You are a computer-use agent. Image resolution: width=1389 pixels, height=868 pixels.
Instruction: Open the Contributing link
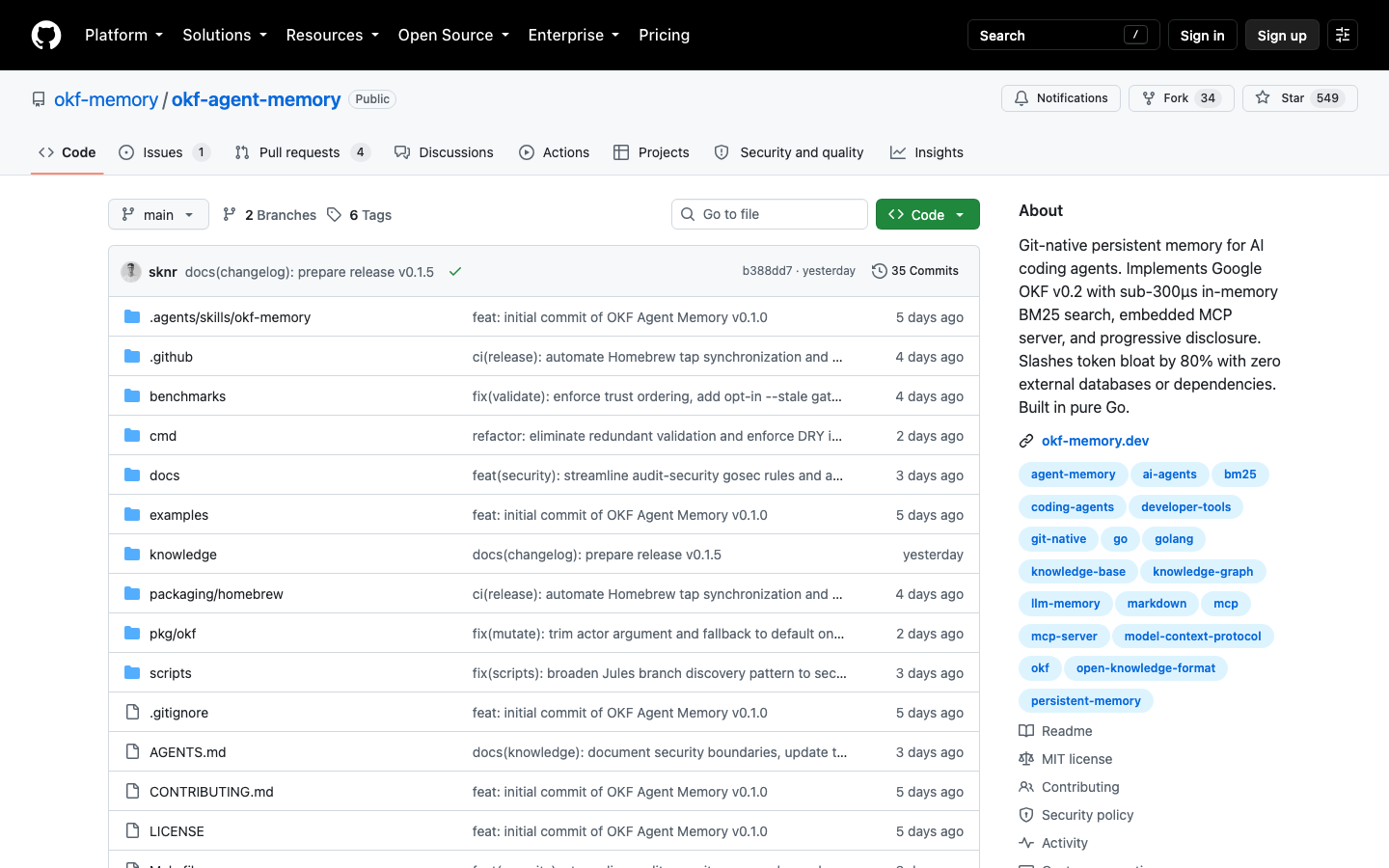[x=1069, y=787]
